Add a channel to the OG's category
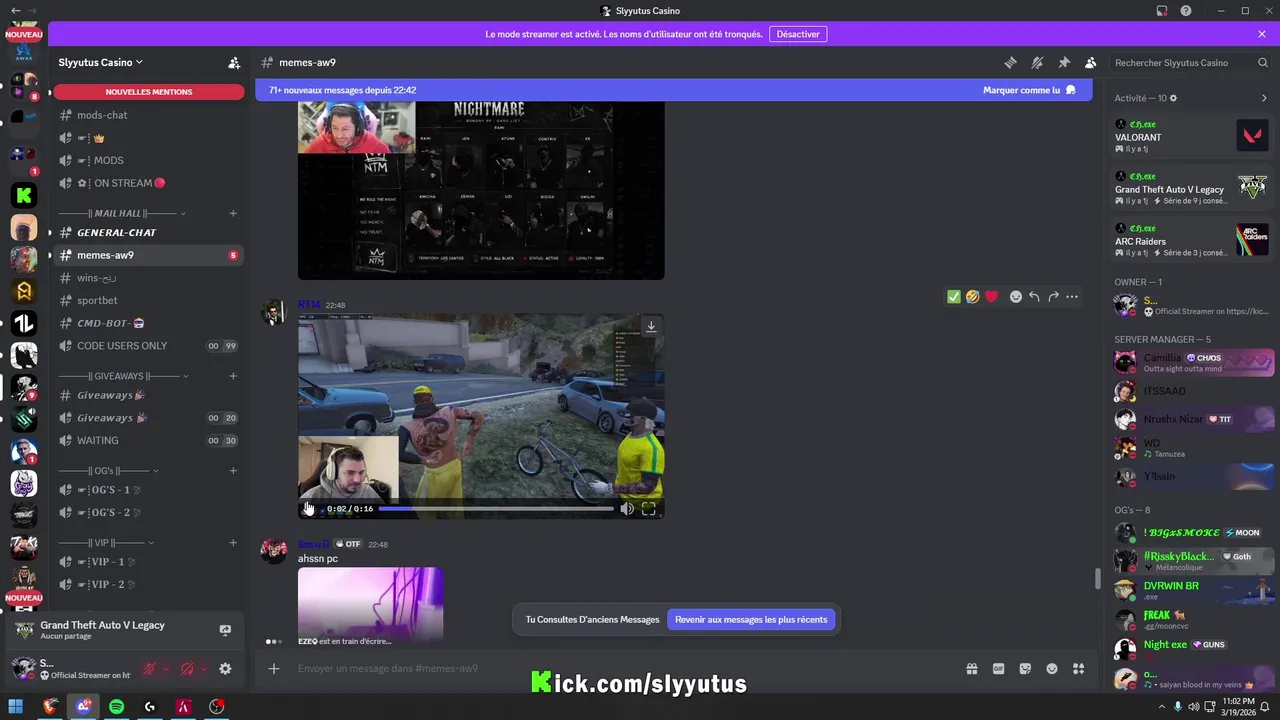1280x720 pixels. [x=233, y=470]
